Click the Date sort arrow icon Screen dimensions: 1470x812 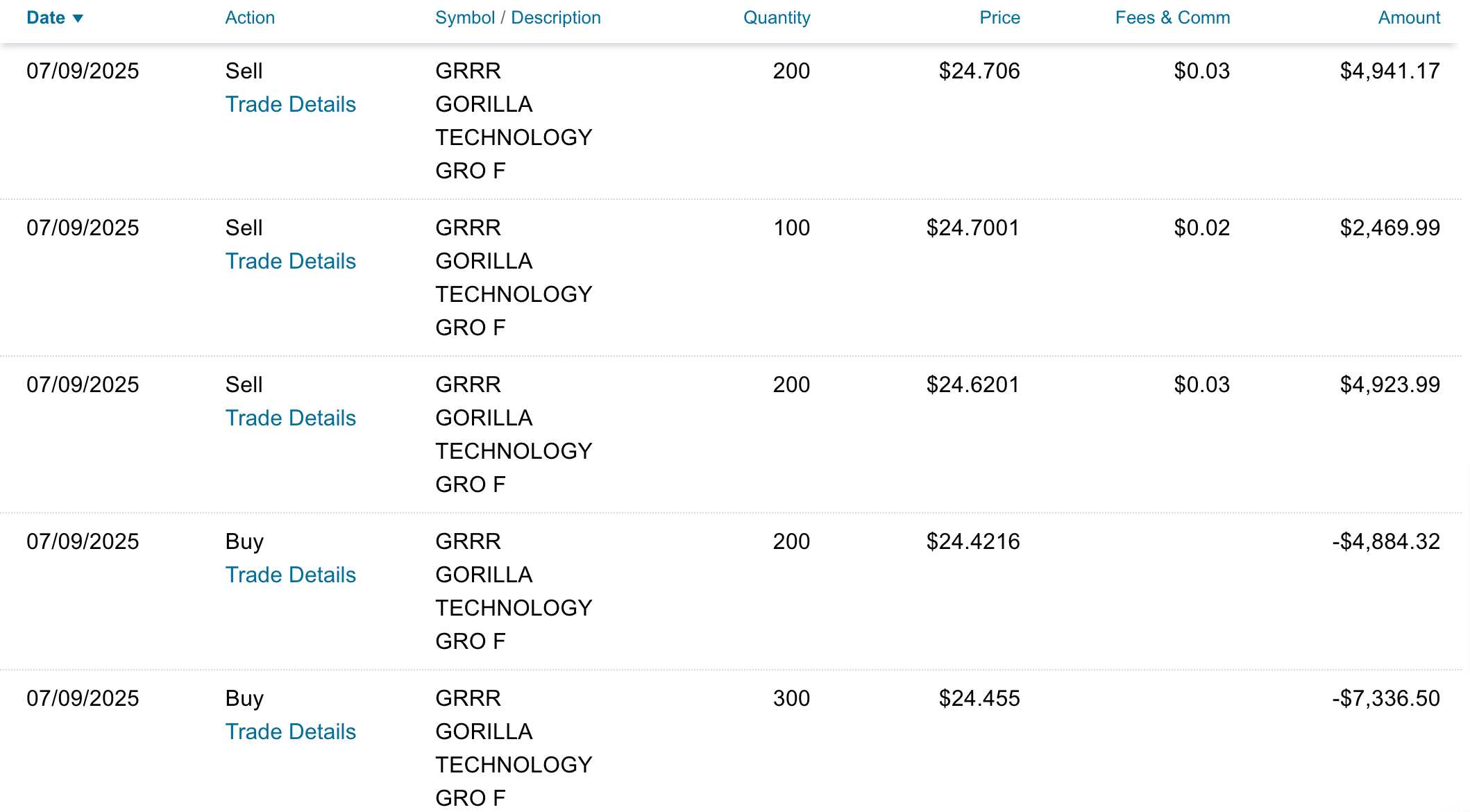[x=78, y=19]
